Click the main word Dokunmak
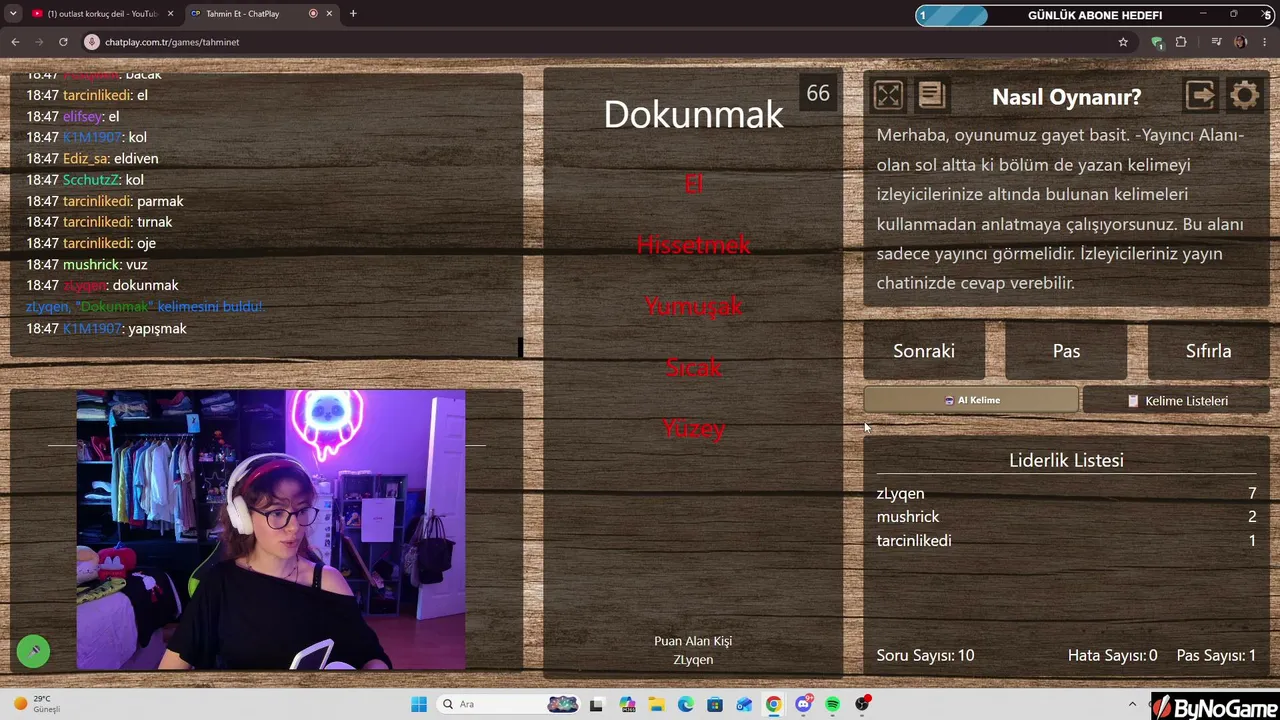 point(693,115)
